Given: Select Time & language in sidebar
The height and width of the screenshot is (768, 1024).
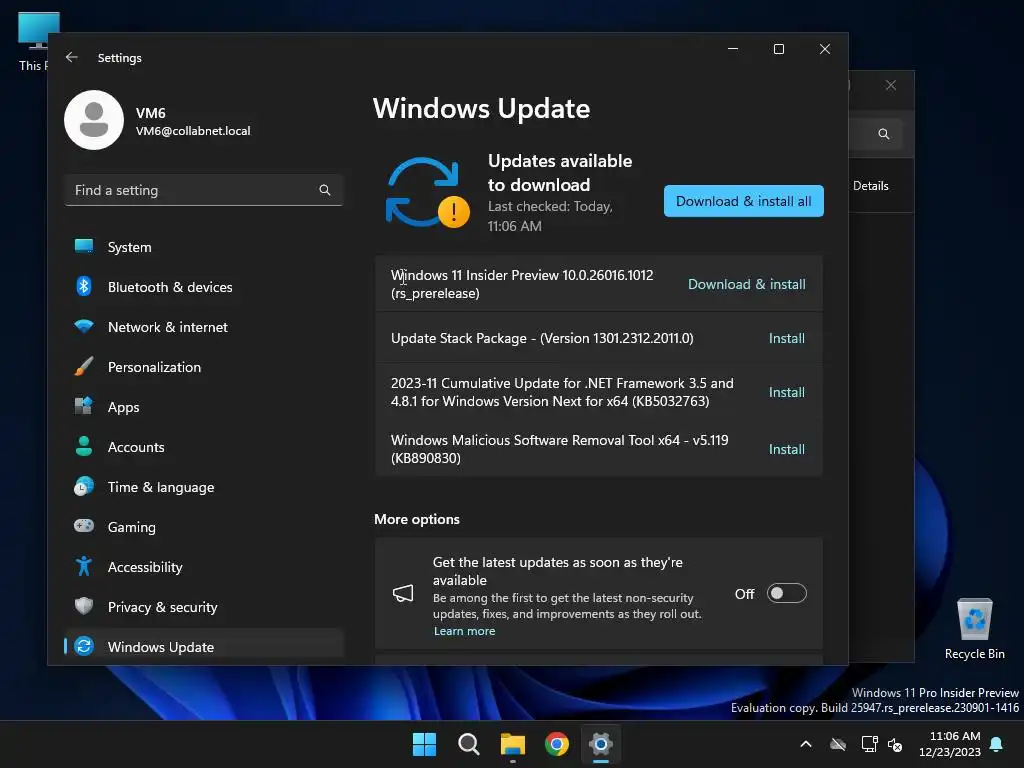Looking at the screenshot, I should click(x=204, y=487).
